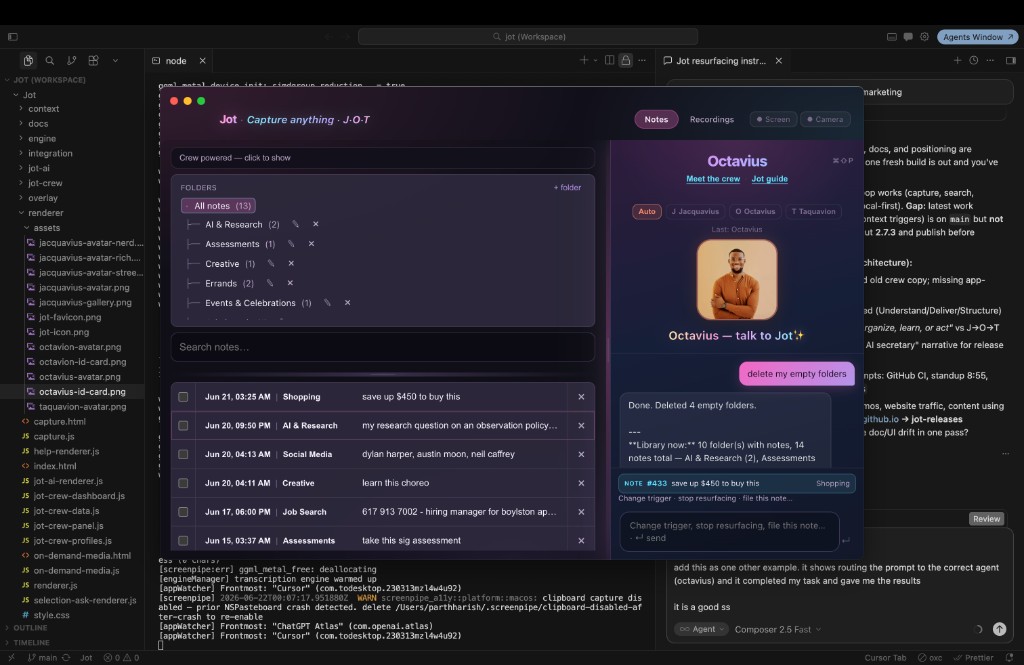Open the Composer 2.5 Fast model dropdown
Screen dimensions: 1024x665
pyautogui.click(x=778, y=630)
